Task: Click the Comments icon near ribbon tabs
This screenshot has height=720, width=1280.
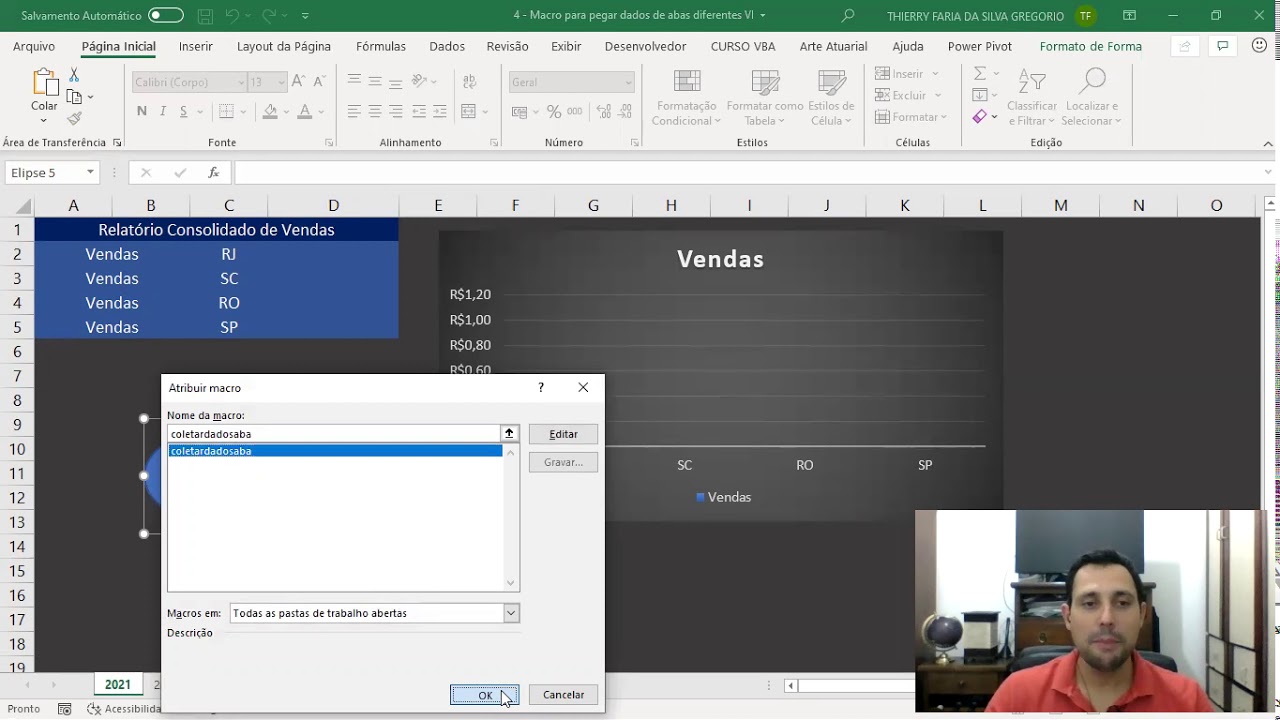Action: 1222,47
